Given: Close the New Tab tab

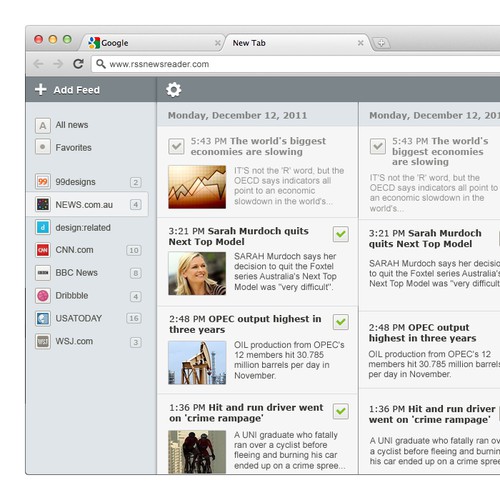Looking at the screenshot, I should pos(360,43).
